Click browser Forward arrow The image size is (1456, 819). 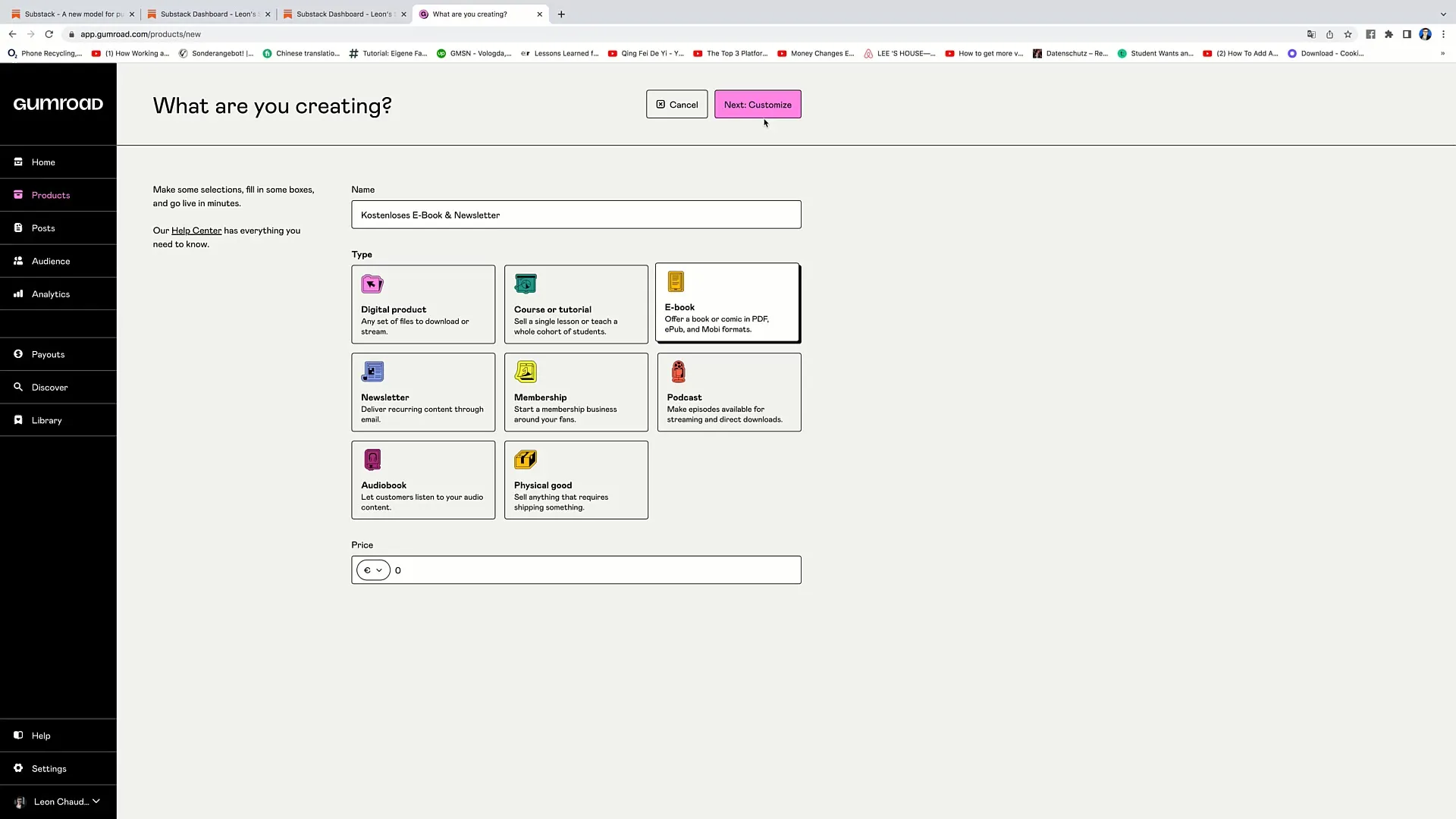[x=30, y=34]
